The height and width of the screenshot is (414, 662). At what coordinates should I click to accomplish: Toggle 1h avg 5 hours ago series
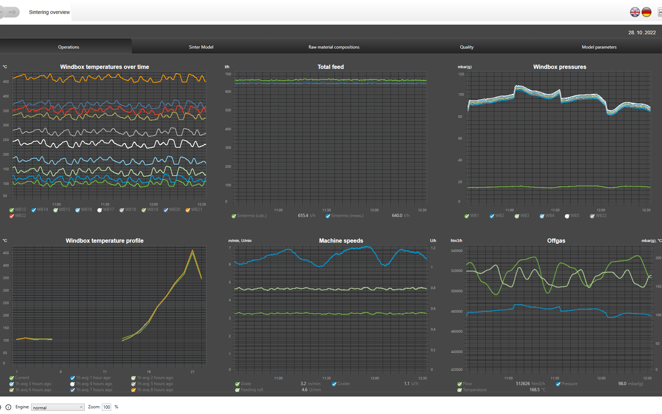tap(133, 384)
